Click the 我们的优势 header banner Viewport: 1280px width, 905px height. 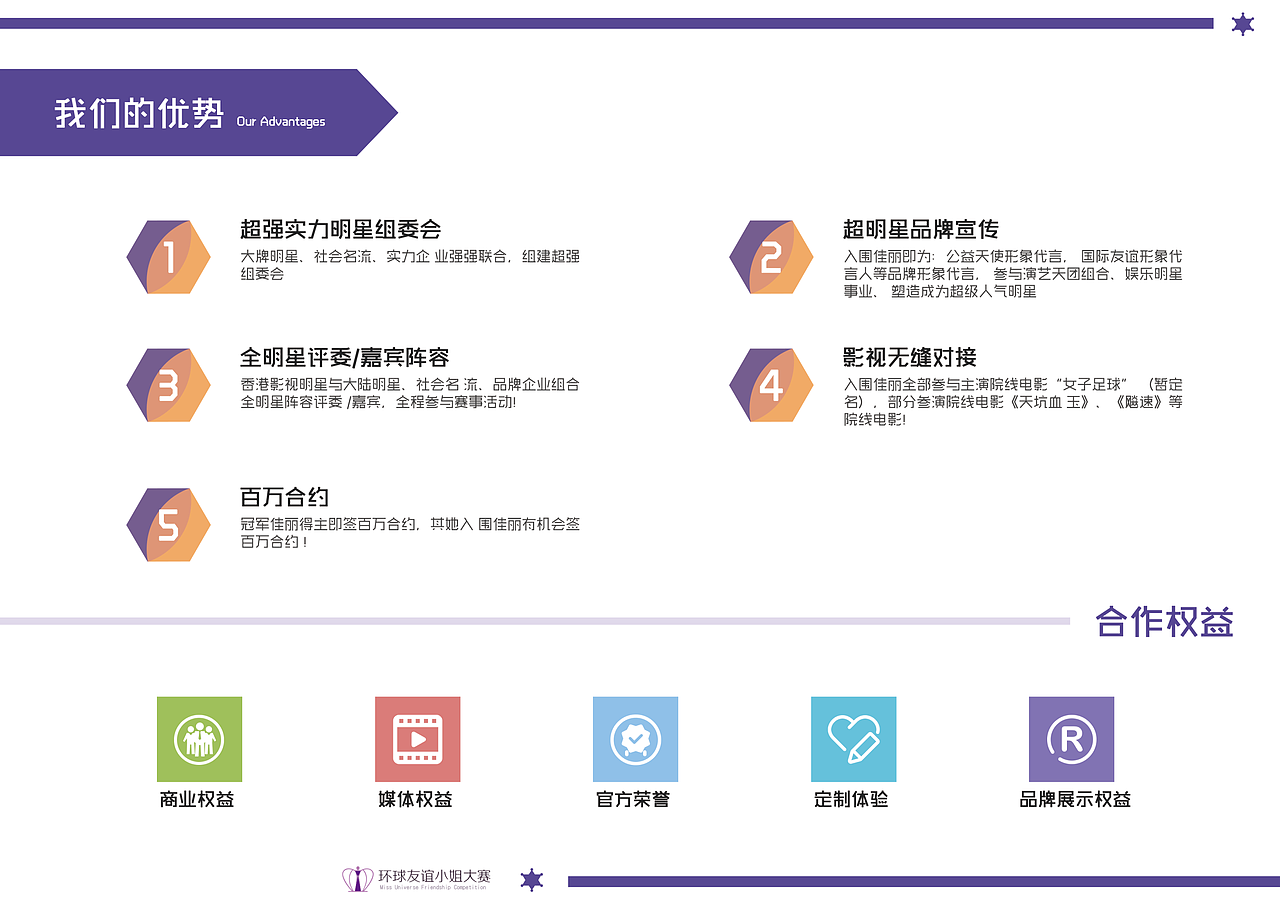tap(198, 112)
